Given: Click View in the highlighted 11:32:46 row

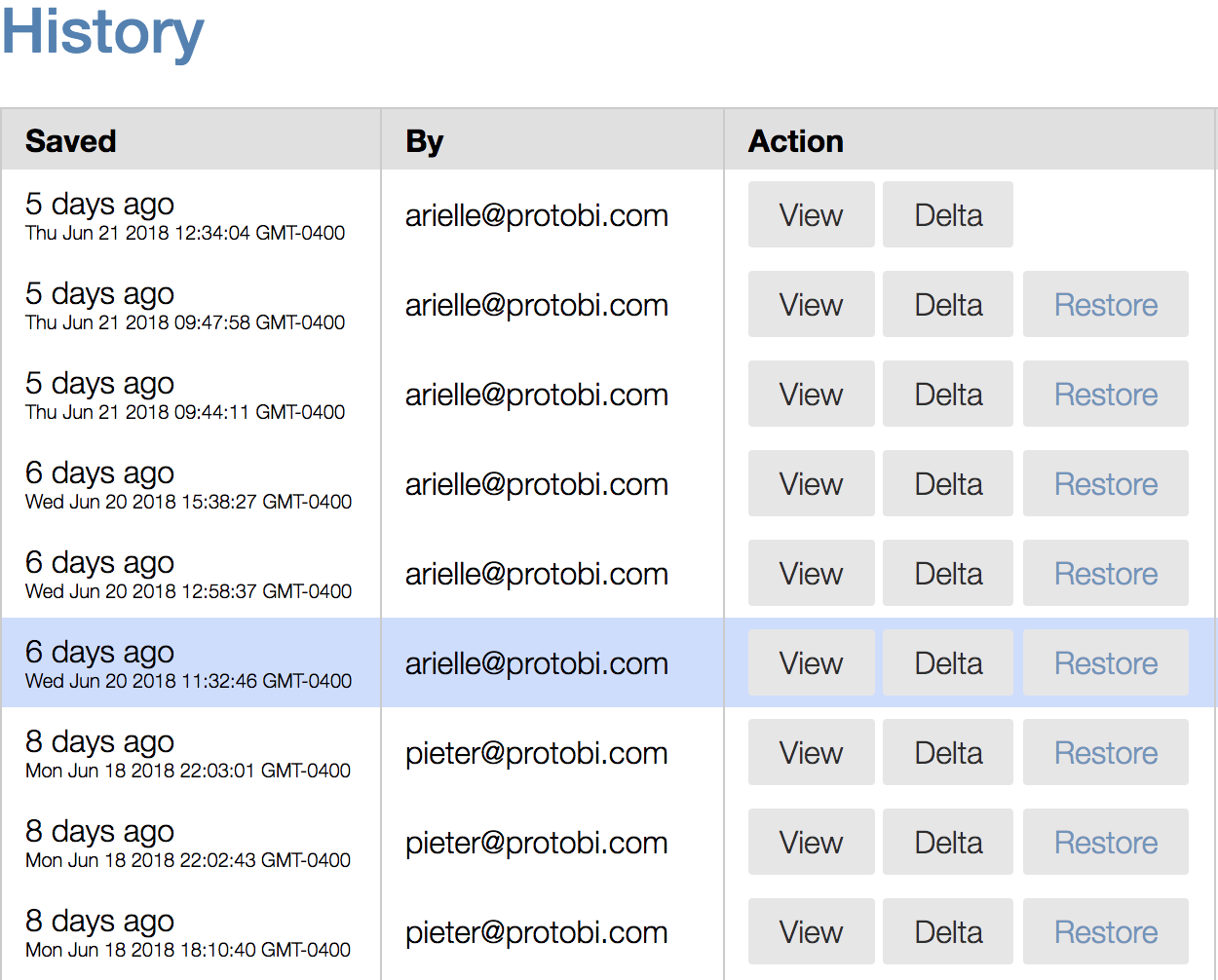Looking at the screenshot, I should pyautogui.click(x=811, y=662).
